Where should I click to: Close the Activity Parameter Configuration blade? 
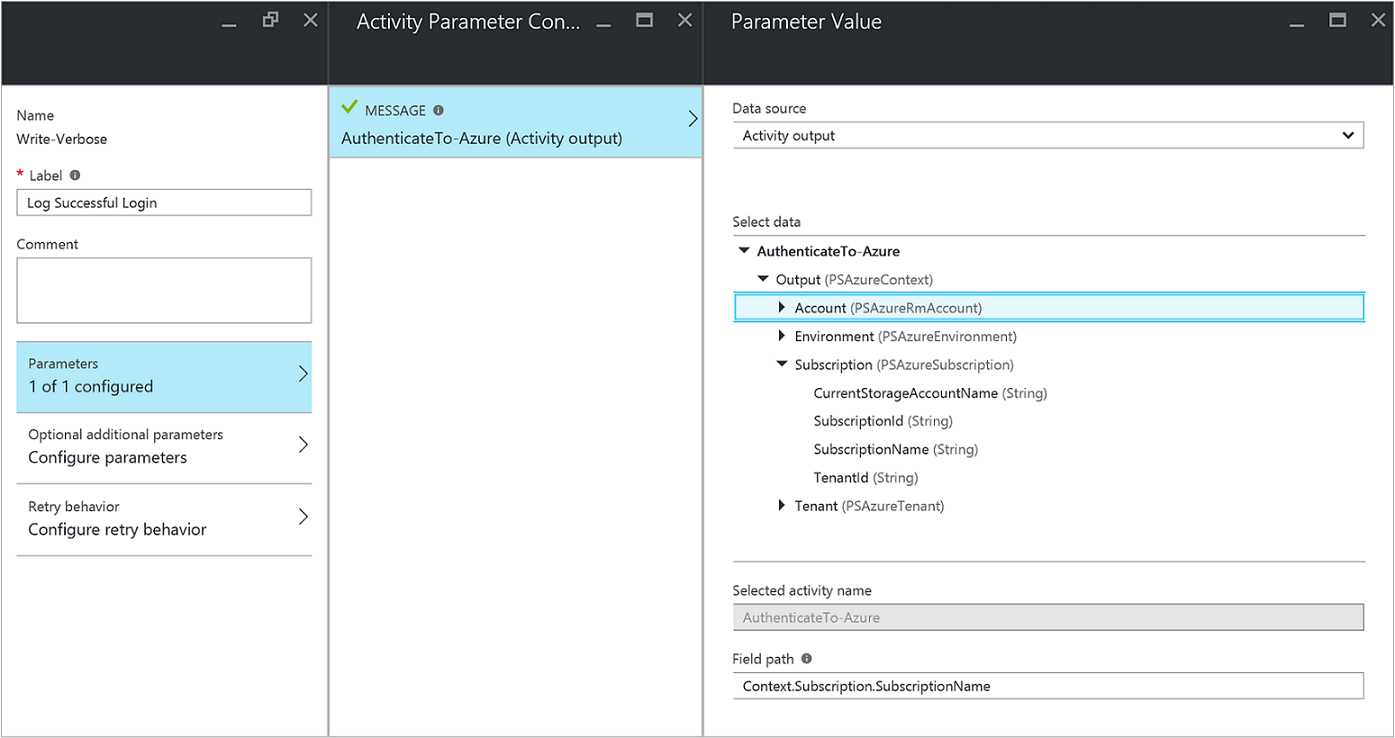pos(685,20)
